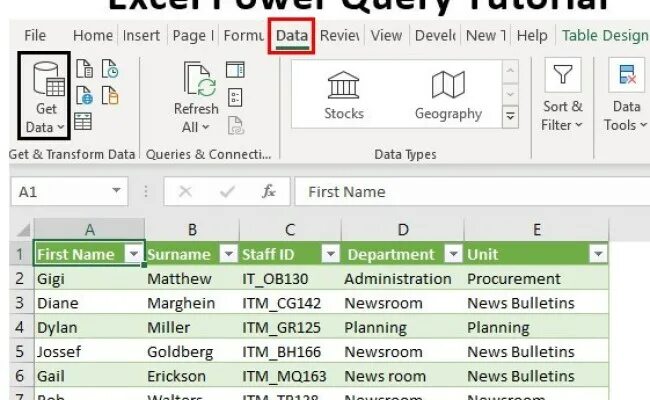The height and width of the screenshot is (400, 650).
Task: Expand the Name Box dropdown arrow
Action: coord(116,191)
